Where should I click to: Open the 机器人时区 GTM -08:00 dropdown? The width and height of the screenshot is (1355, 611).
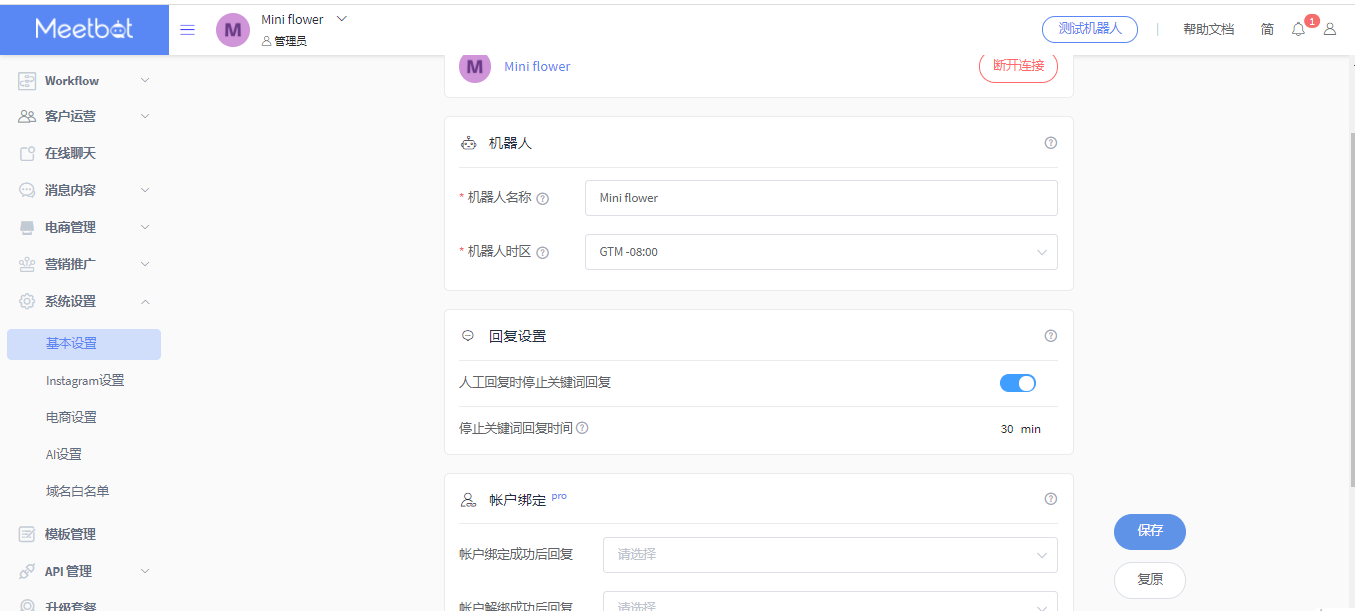tap(821, 252)
